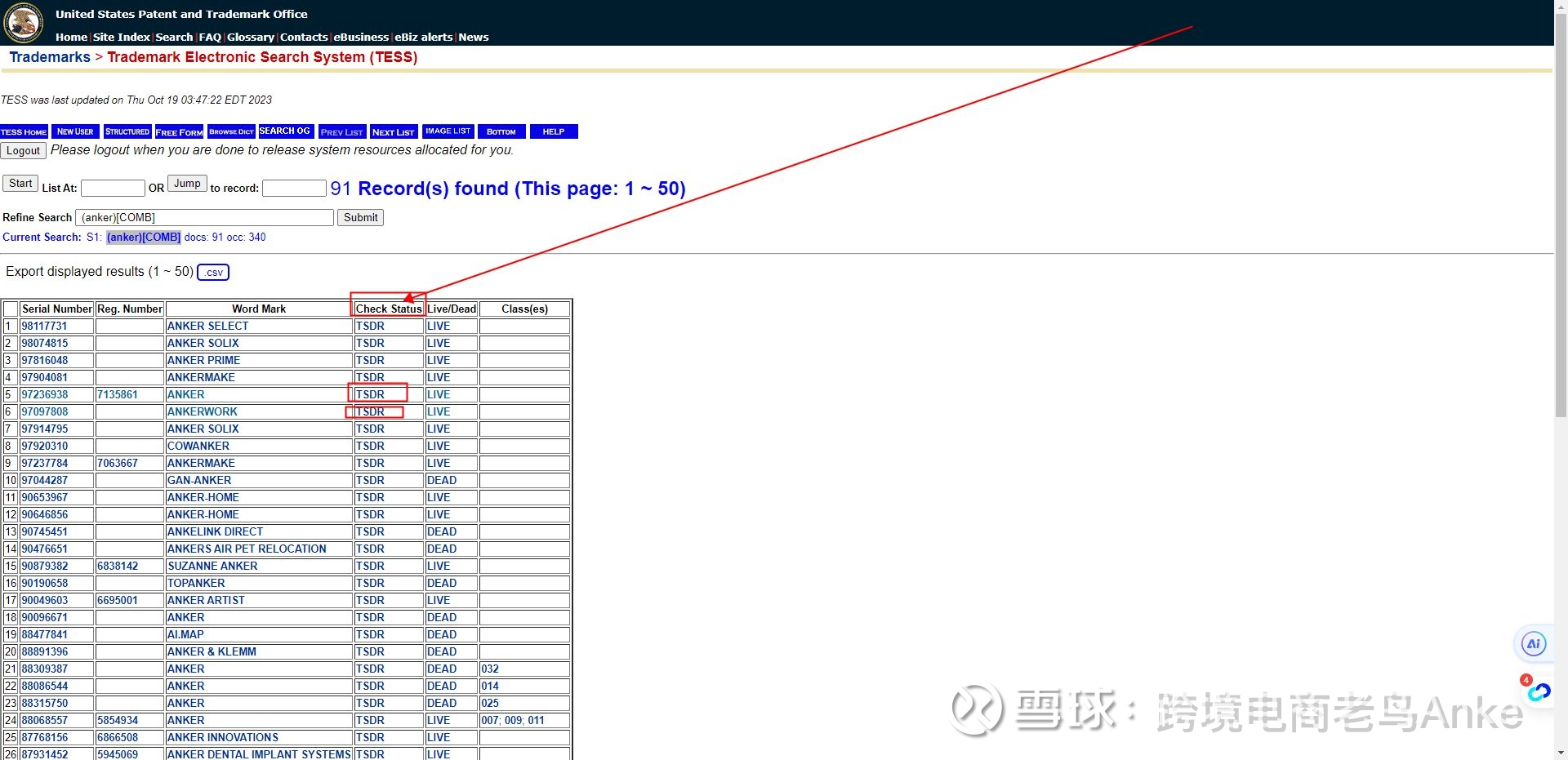Image resolution: width=1568 pixels, height=760 pixels.
Task: Open the Glossary from the top menu
Action: [x=250, y=37]
